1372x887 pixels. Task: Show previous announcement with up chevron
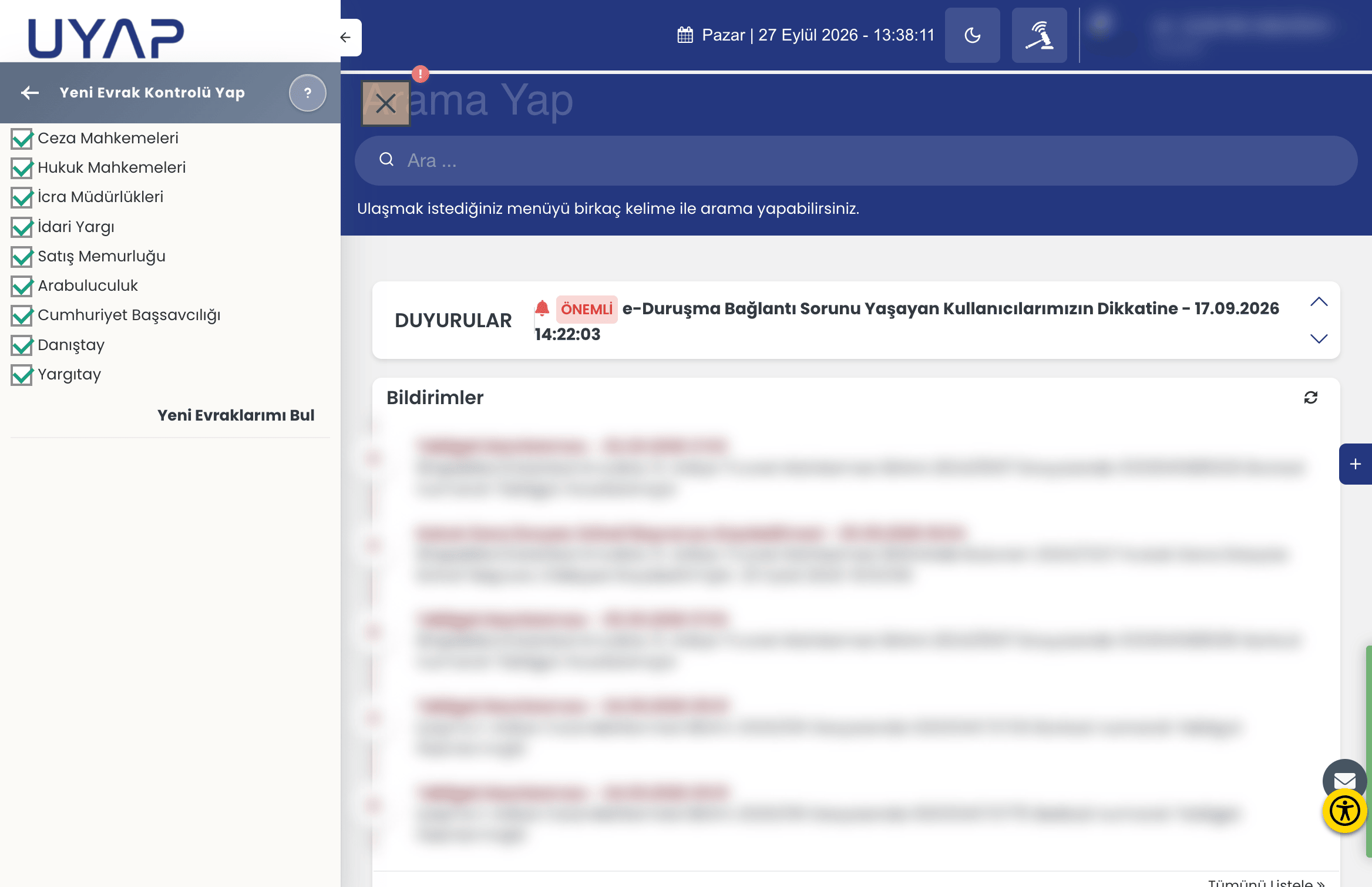coord(1319,302)
